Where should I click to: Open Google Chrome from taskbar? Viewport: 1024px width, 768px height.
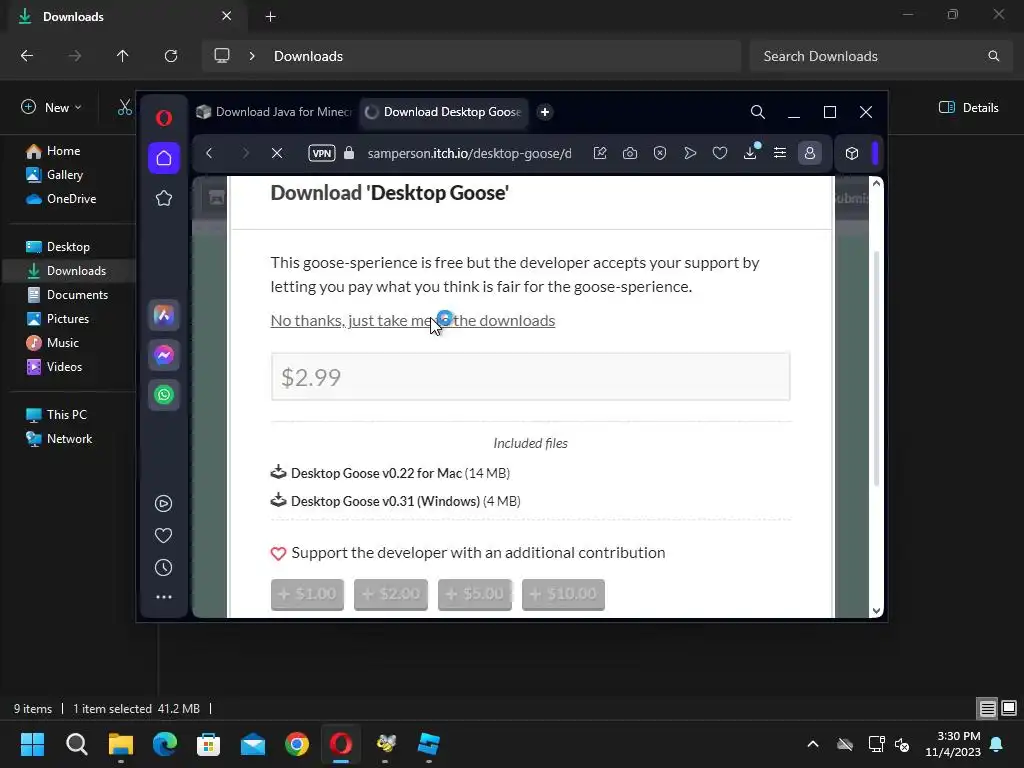pos(297,744)
